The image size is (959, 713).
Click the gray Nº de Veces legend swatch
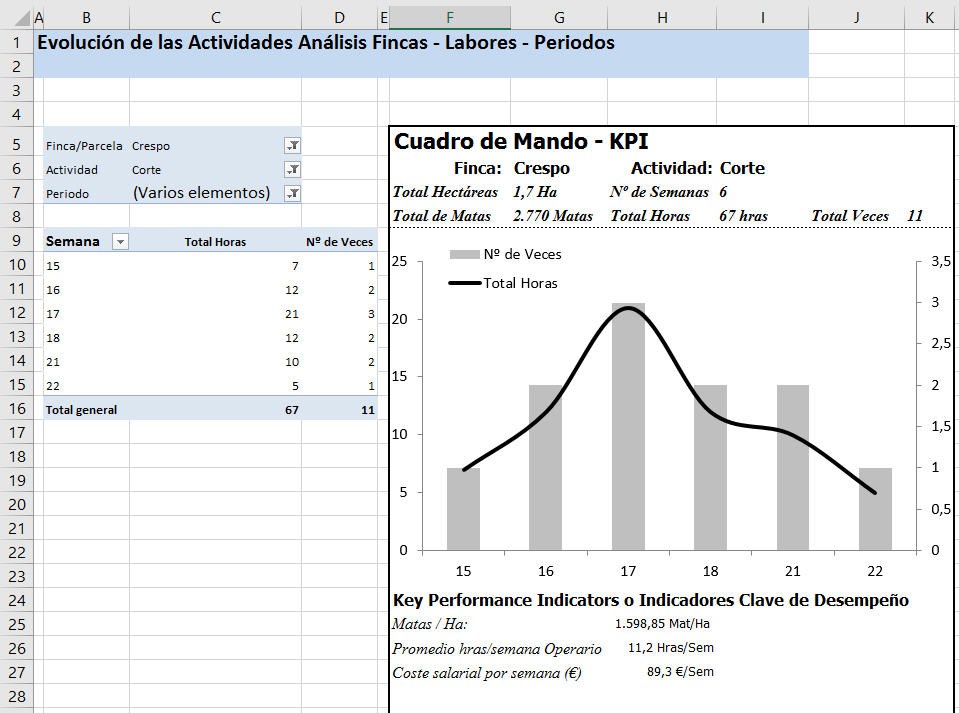(x=464, y=255)
